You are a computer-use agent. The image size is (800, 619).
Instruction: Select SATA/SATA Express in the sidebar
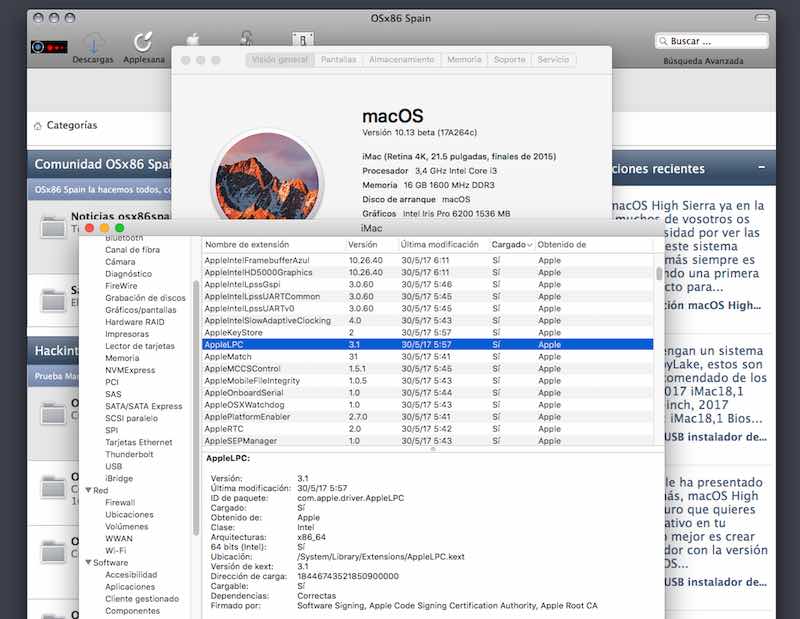(x=144, y=406)
